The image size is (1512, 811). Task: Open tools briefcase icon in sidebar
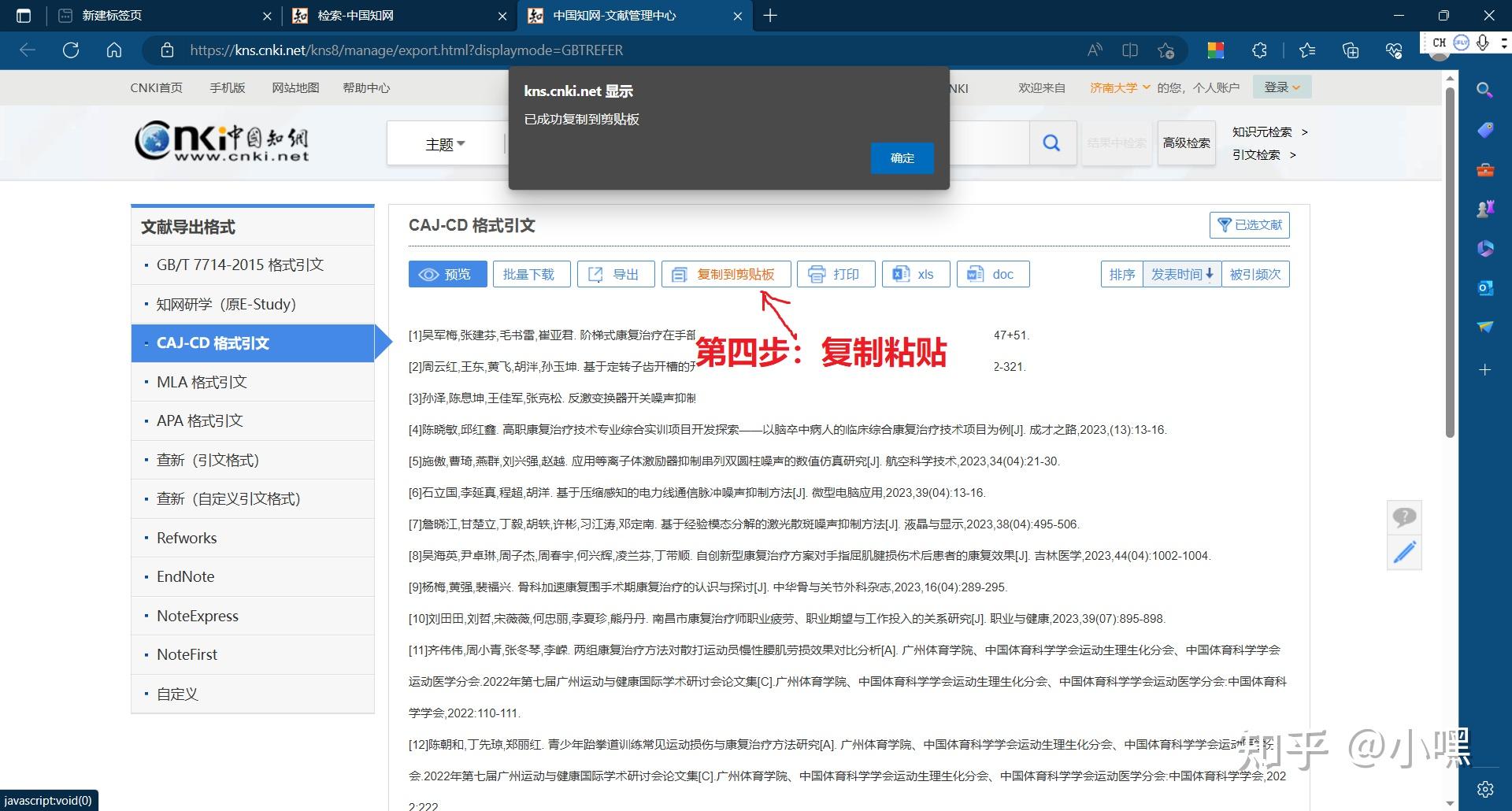[x=1484, y=169]
